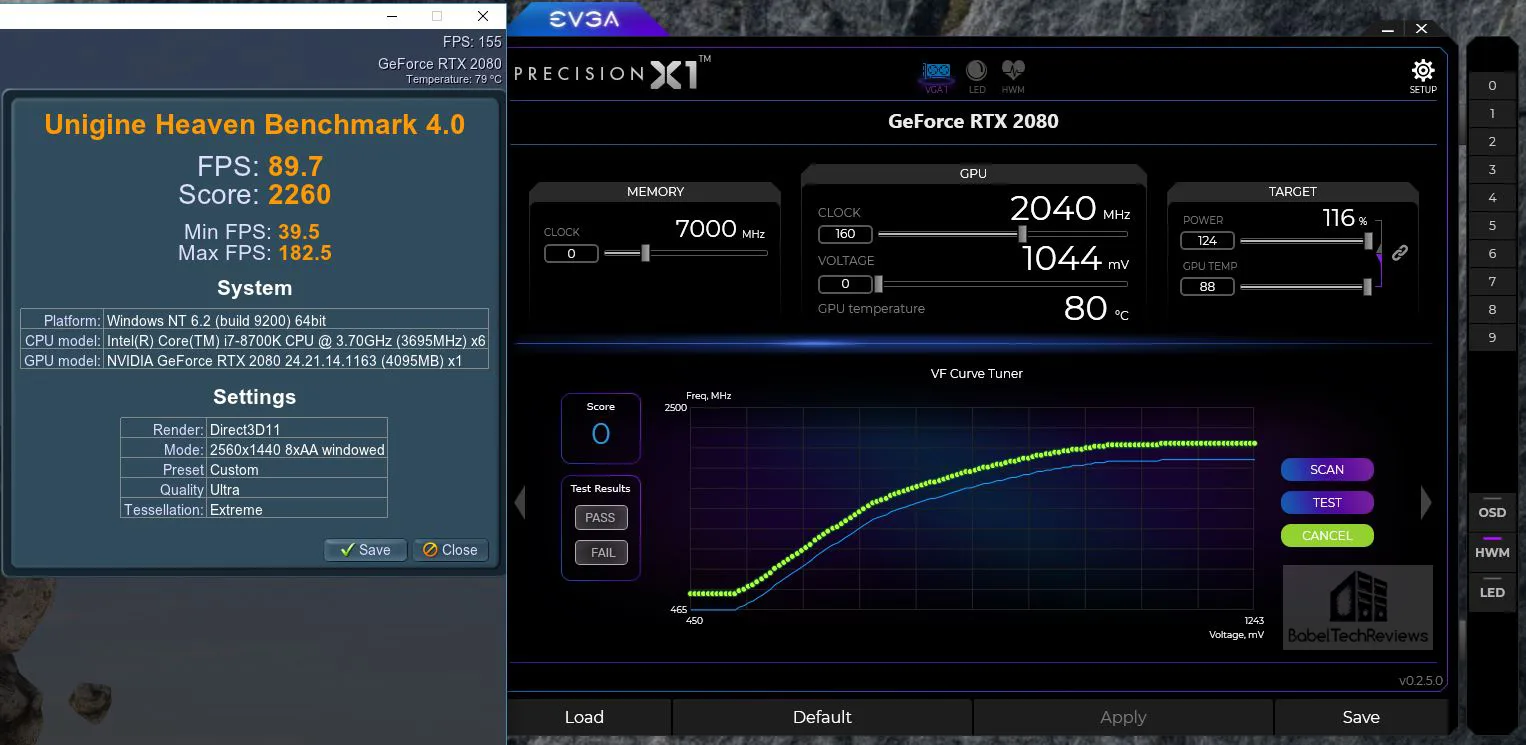Select profile slot 2
Image resolution: width=1526 pixels, height=745 pixels.
[x=1492, y=142]
